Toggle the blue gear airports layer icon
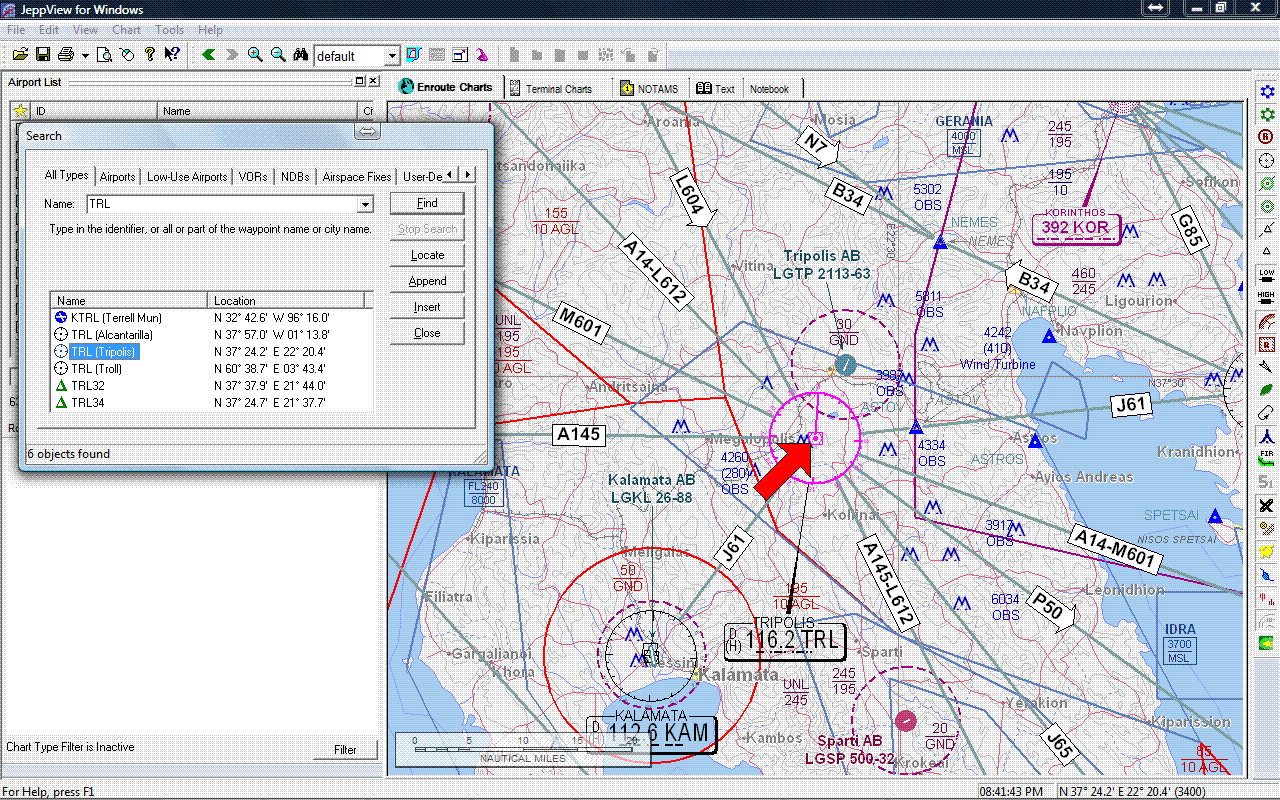The image size is (1280, 800). (x=1266, y=93)
